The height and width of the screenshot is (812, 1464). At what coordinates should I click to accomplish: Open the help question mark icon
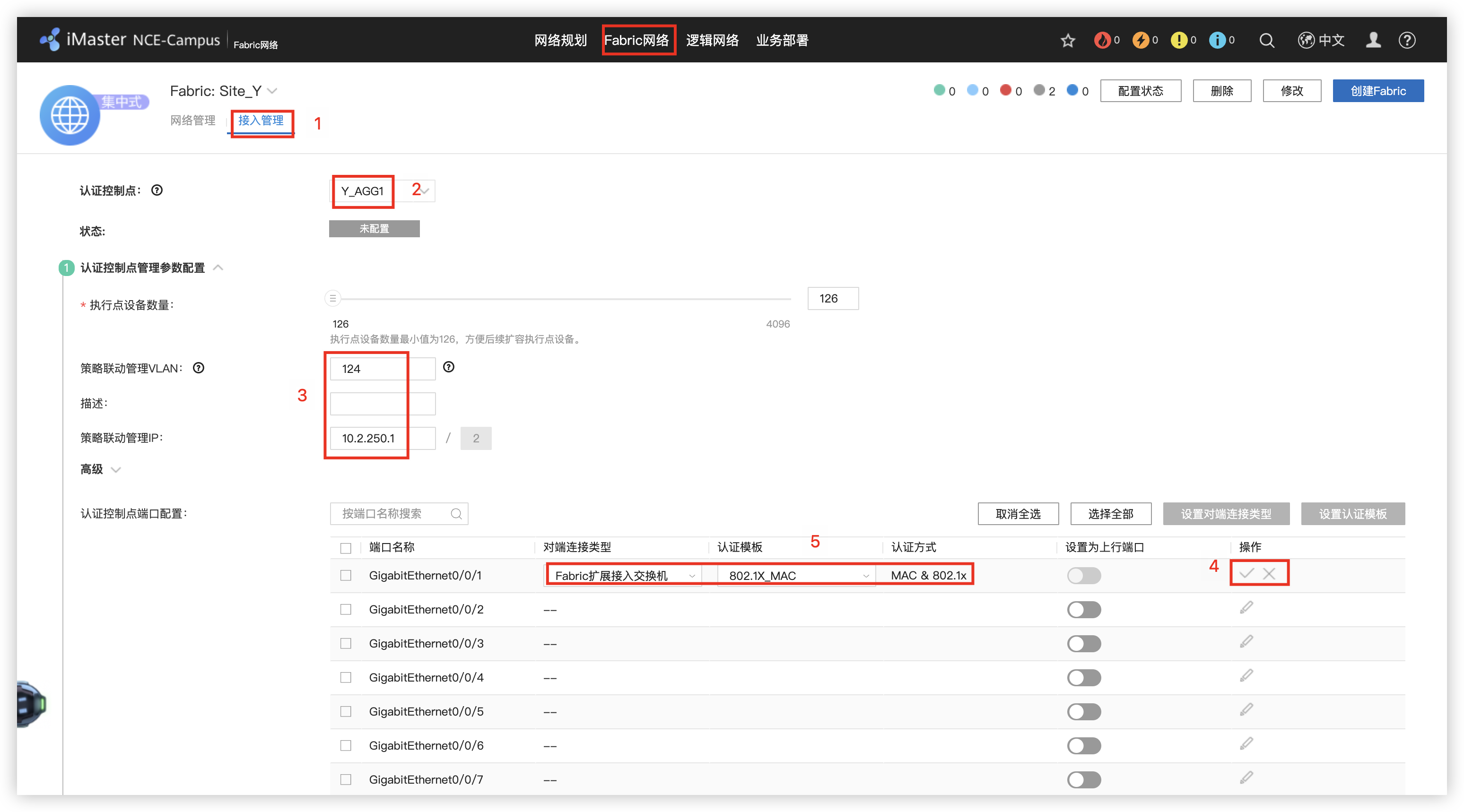1407,40
